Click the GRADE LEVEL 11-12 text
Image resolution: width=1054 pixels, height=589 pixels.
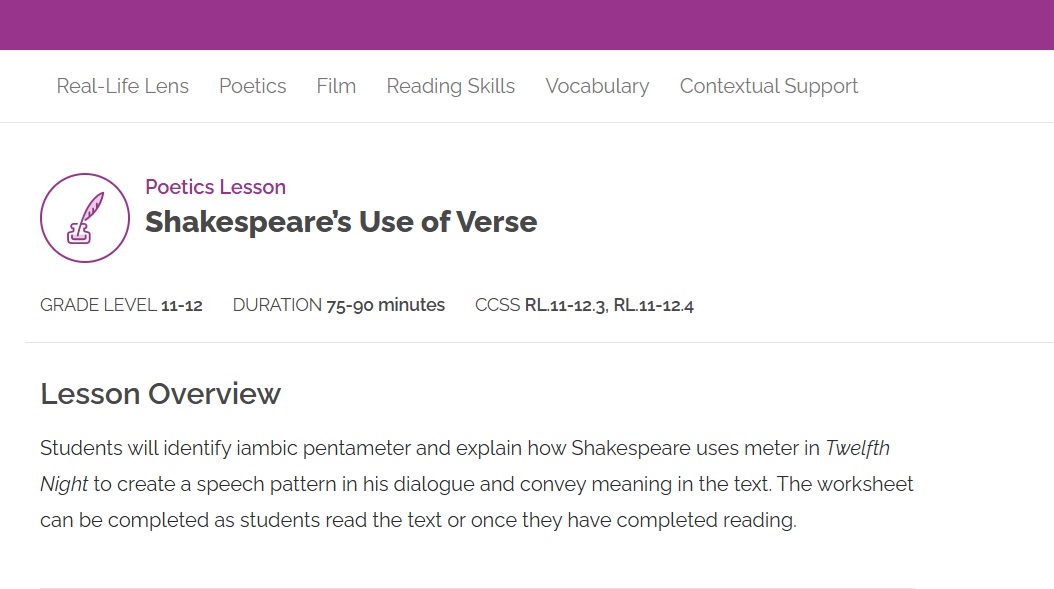click(121, 305)
